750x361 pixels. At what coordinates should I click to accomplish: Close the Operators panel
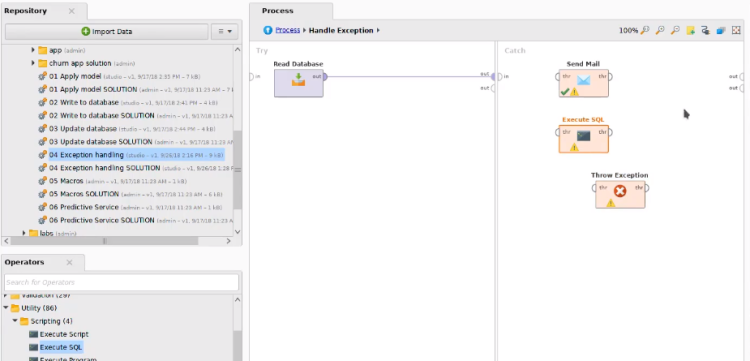coord(69,263)
